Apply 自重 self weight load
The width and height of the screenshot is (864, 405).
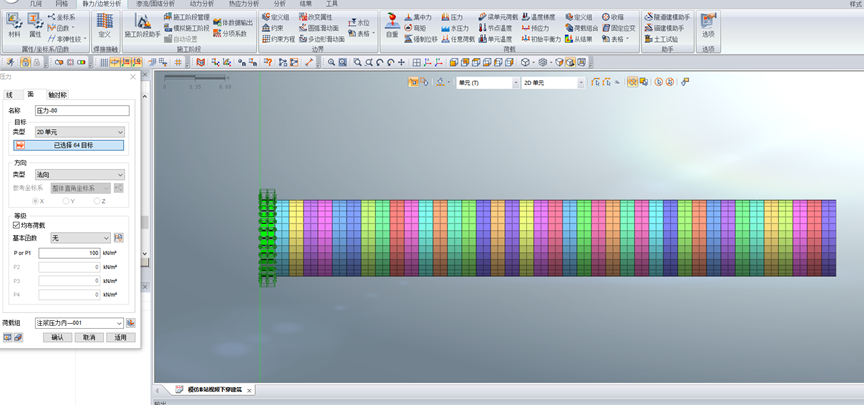[x=392, y=25]
